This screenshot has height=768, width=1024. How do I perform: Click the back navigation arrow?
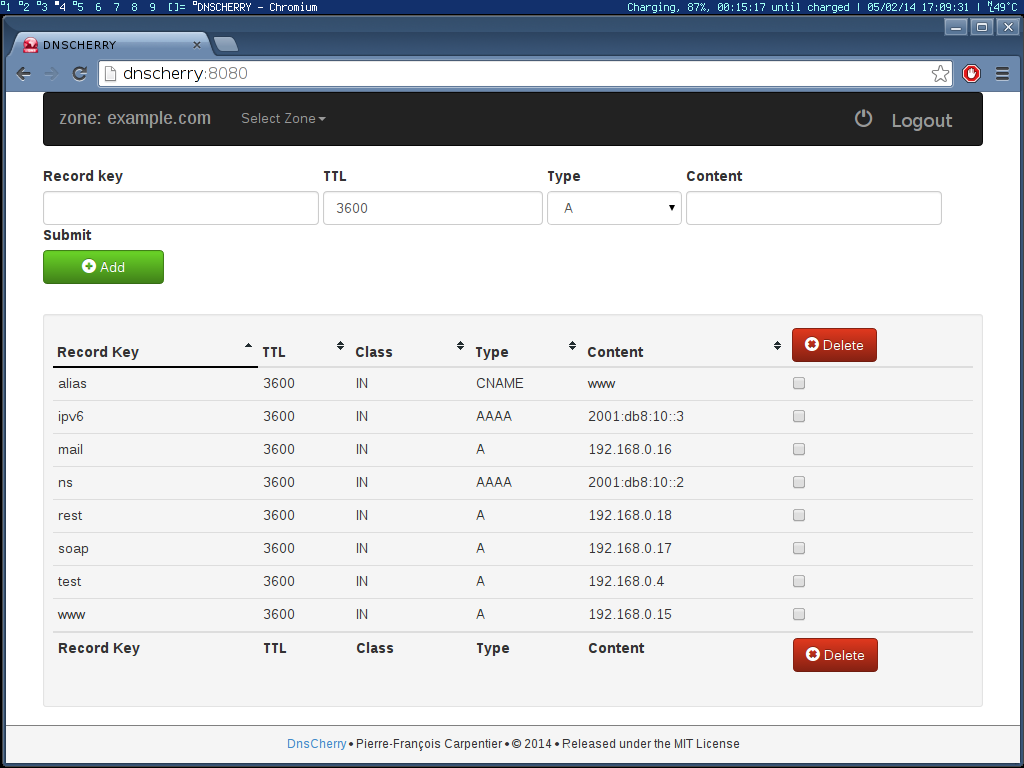[23, 73]
